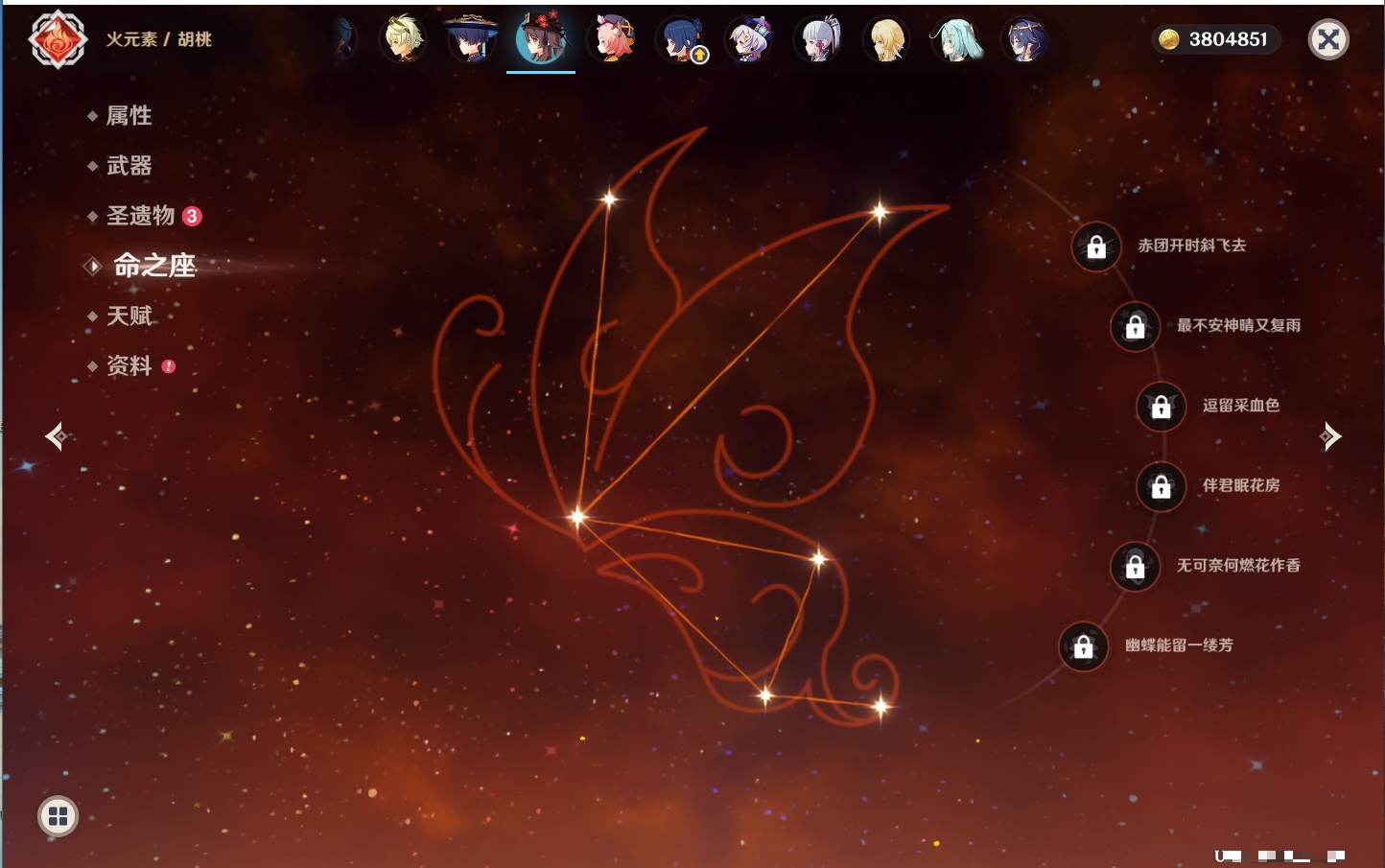1385x868 pixels.
Task: Select the teal twin-tail character avatar
Action: click(956, 39)
